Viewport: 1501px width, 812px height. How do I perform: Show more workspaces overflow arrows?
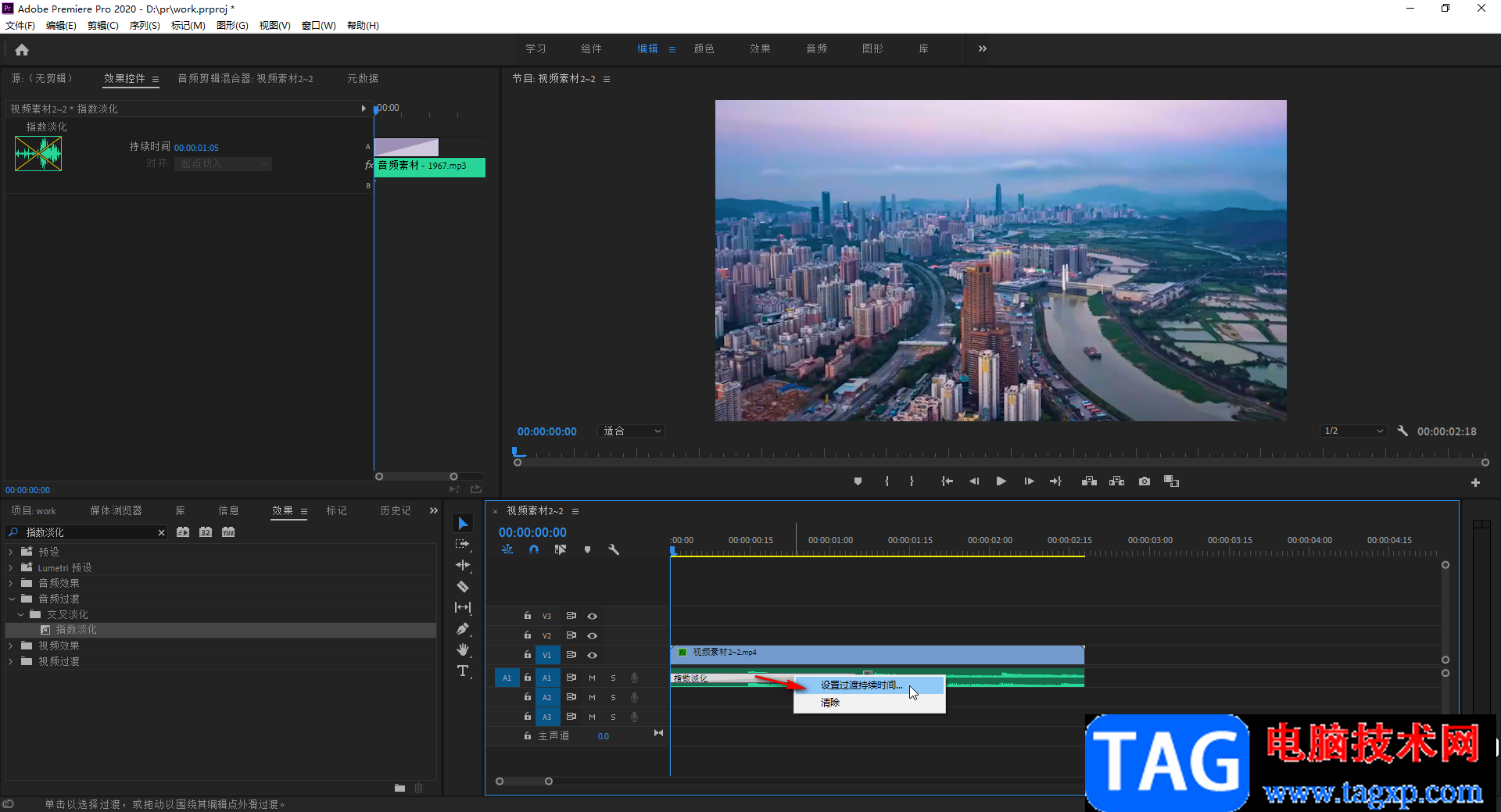point(982,48)
